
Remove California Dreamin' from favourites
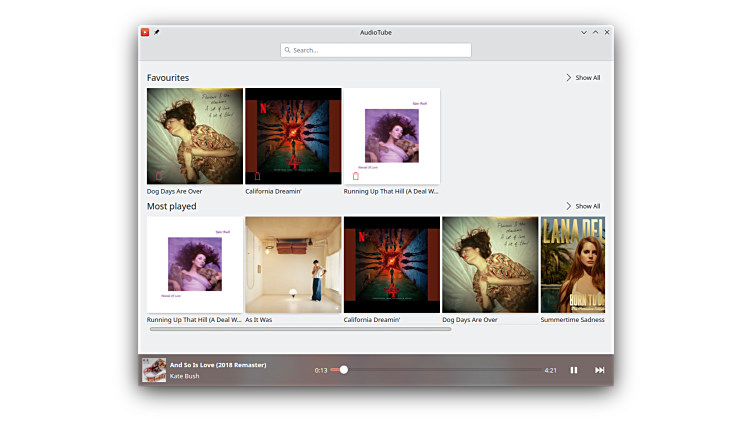pos(256,176)
